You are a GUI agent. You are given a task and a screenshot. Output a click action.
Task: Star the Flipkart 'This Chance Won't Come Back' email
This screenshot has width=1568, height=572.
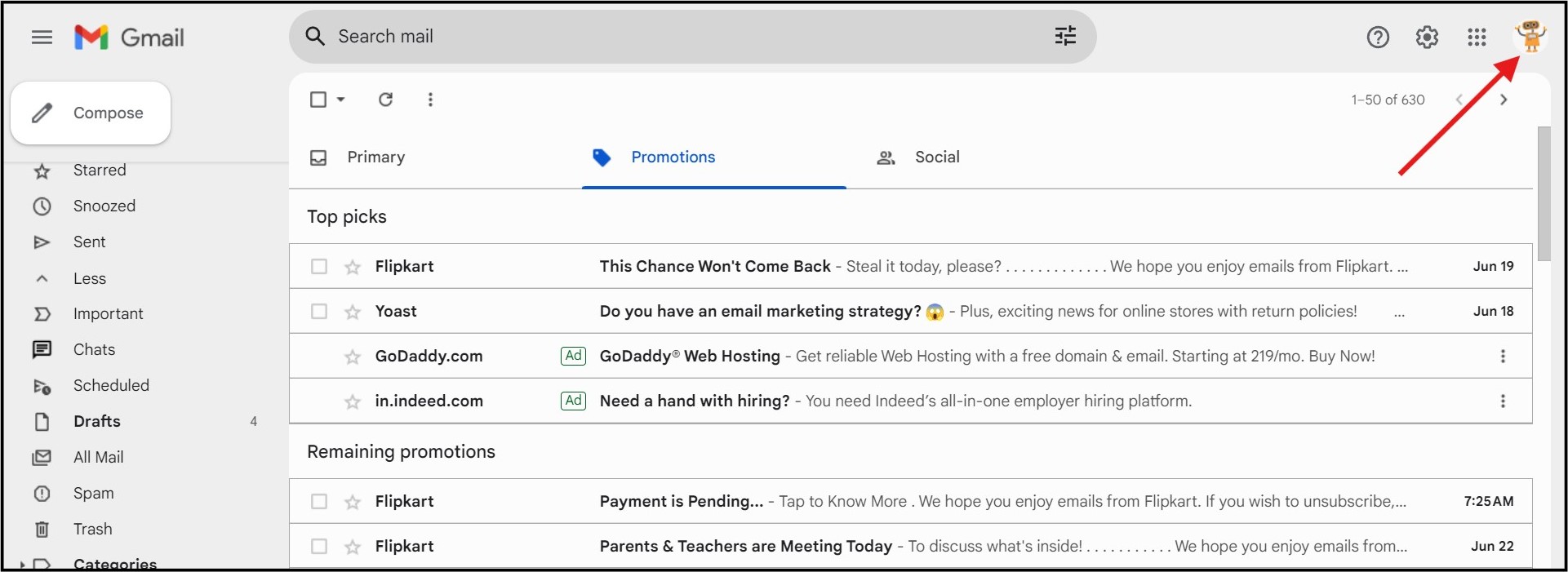(x=353, y=267)
